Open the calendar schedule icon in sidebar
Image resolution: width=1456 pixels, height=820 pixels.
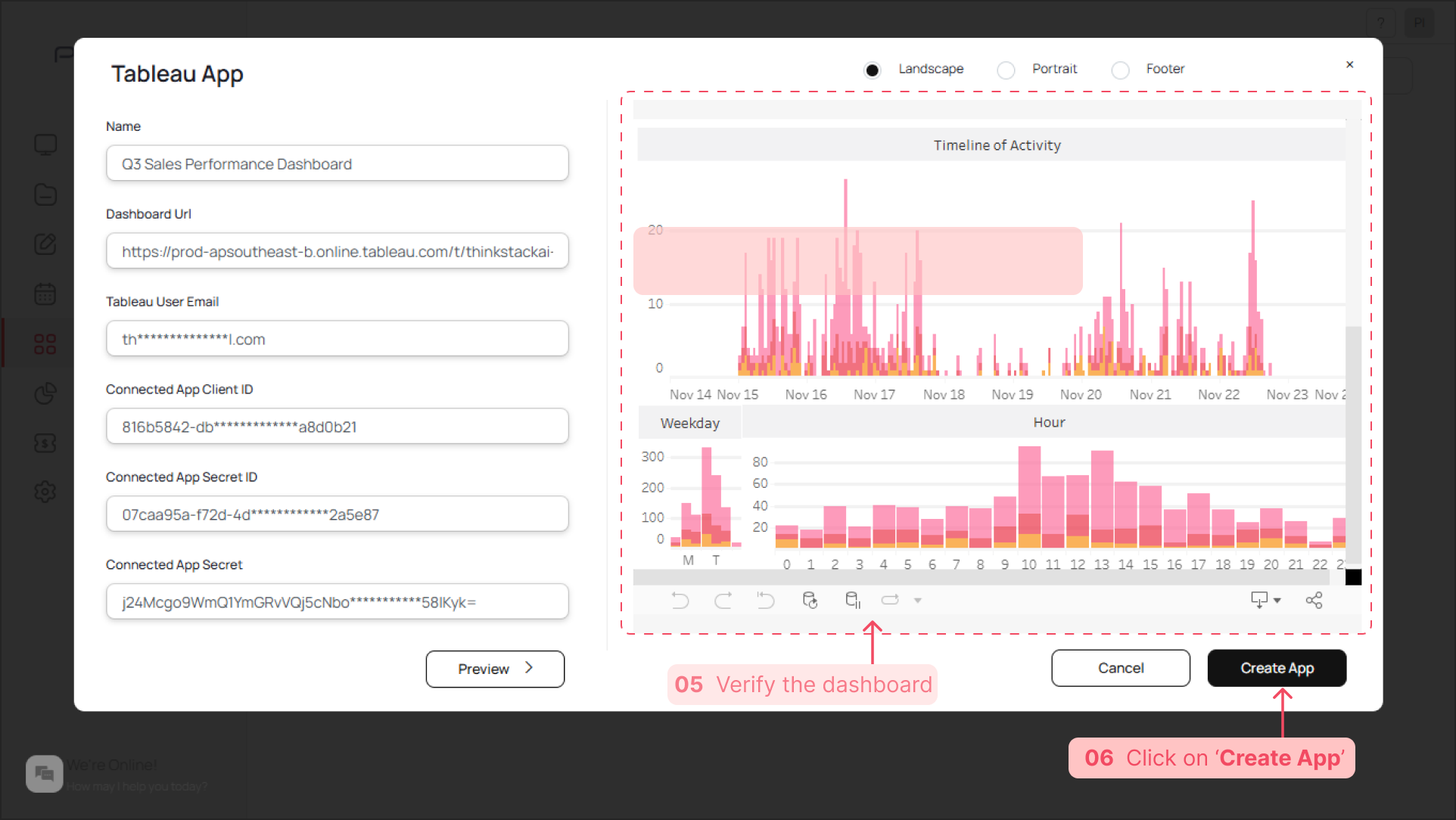(45, 294)
